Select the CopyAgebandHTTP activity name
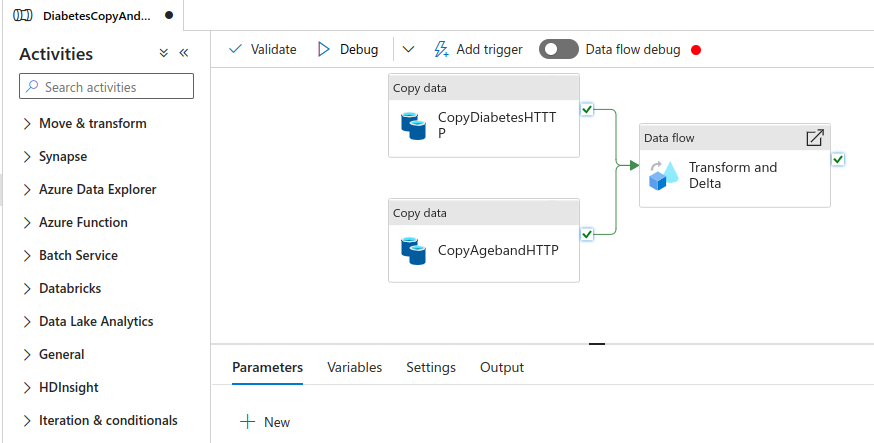 coord(498,250)
